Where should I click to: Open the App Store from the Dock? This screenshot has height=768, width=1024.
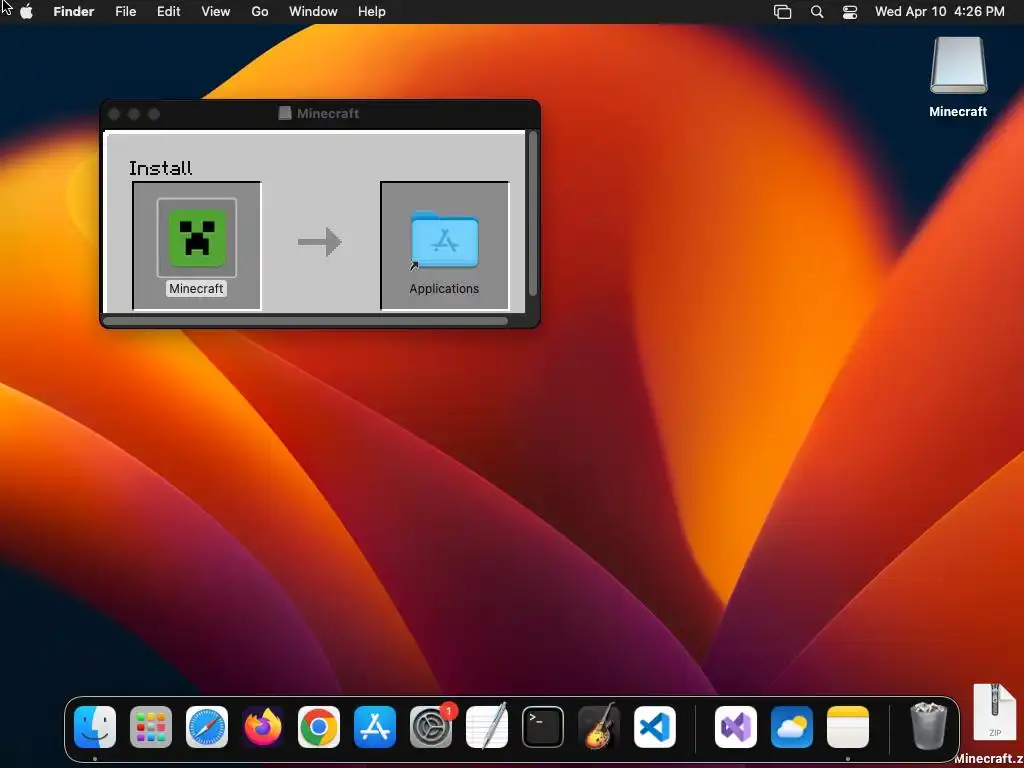coord(375,727)
